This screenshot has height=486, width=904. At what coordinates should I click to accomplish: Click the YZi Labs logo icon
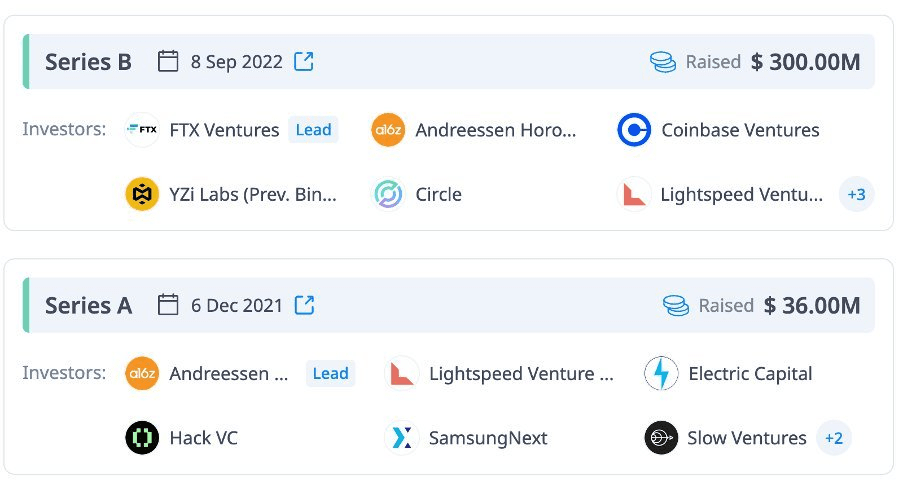[142, 194]
